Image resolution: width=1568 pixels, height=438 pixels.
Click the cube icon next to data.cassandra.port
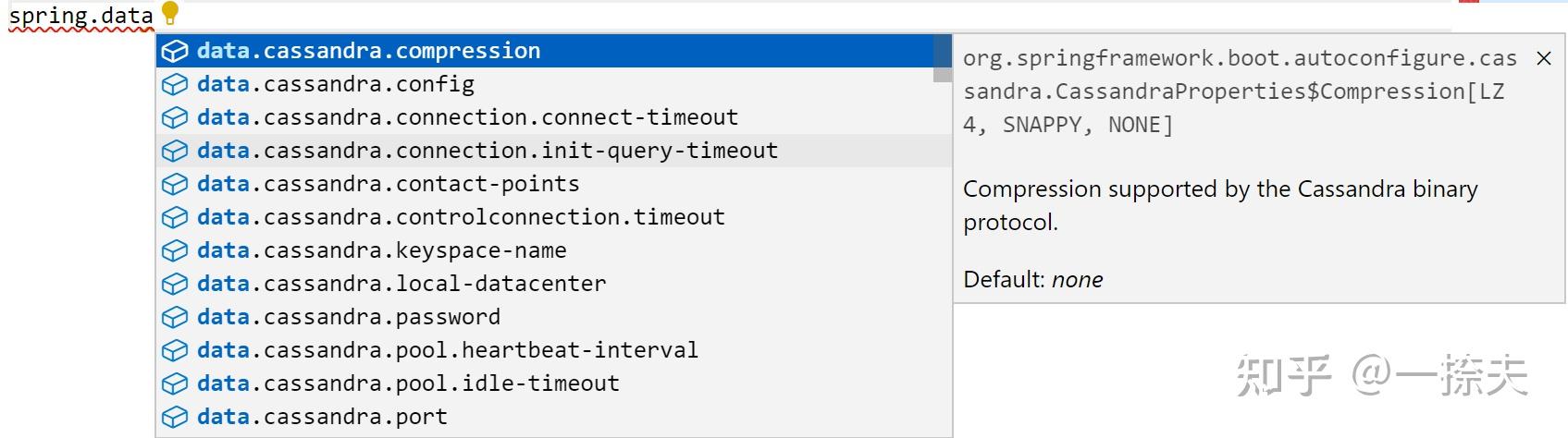(x=175, y=418)
